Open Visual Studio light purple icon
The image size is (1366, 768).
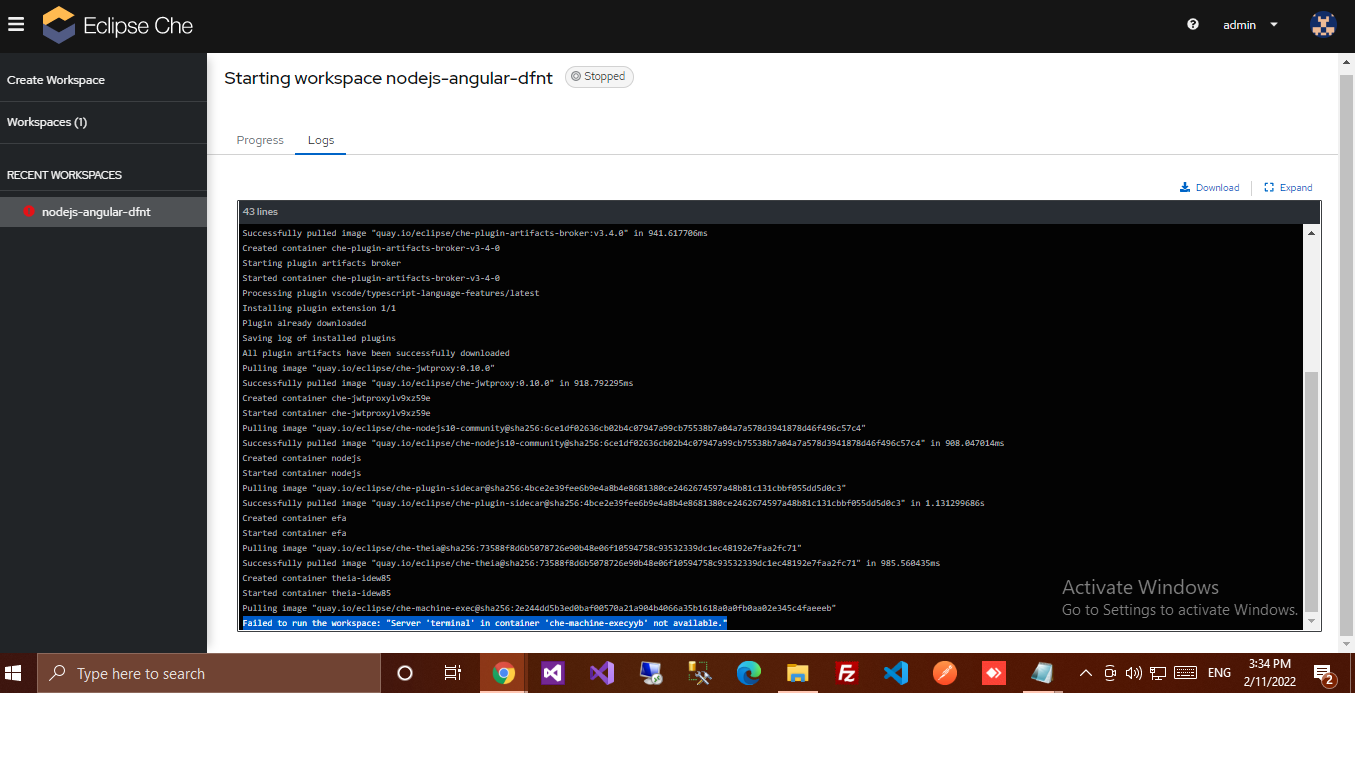coord(601,673)
